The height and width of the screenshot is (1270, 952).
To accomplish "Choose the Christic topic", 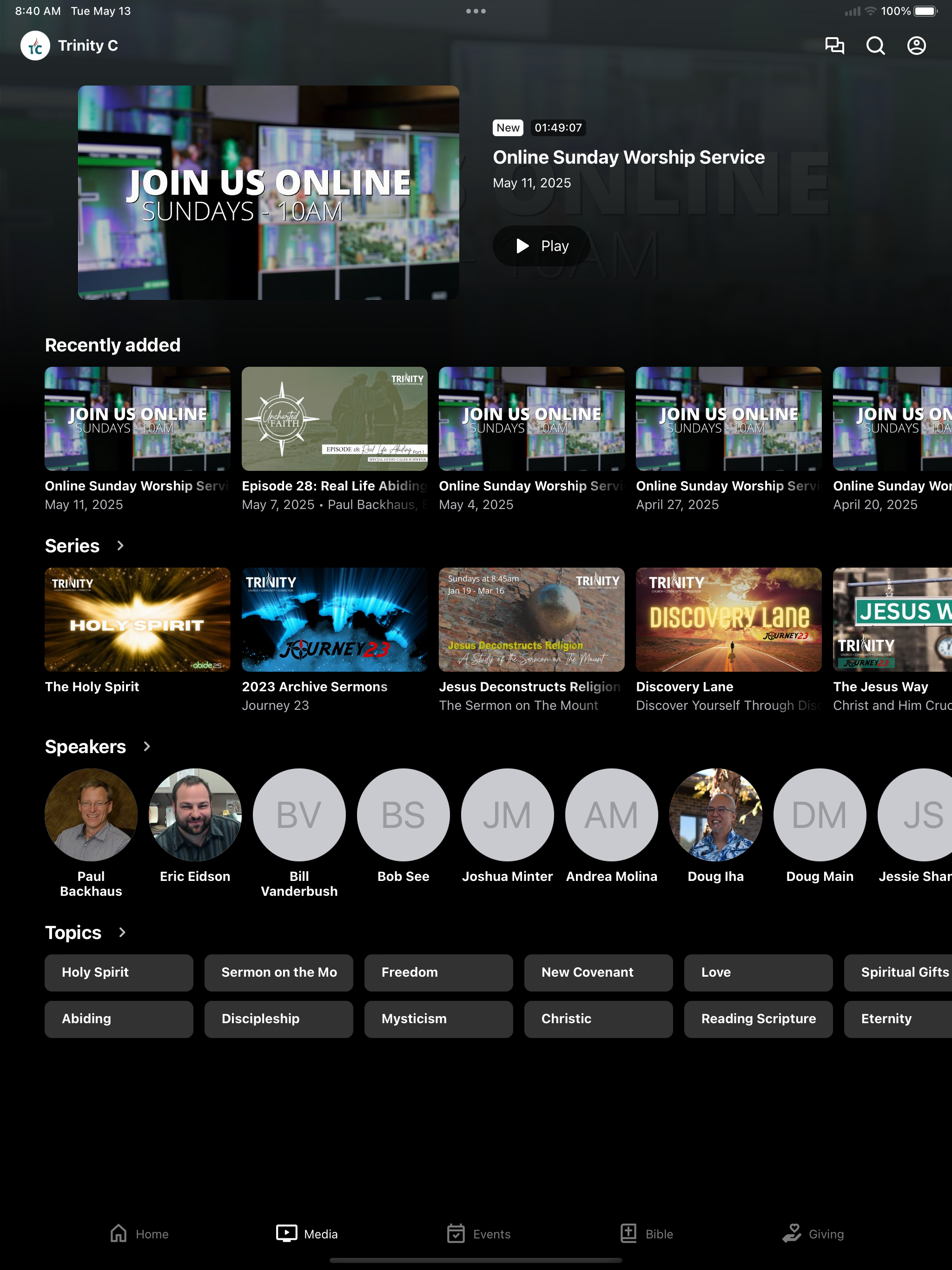I will coord(598,1019).
